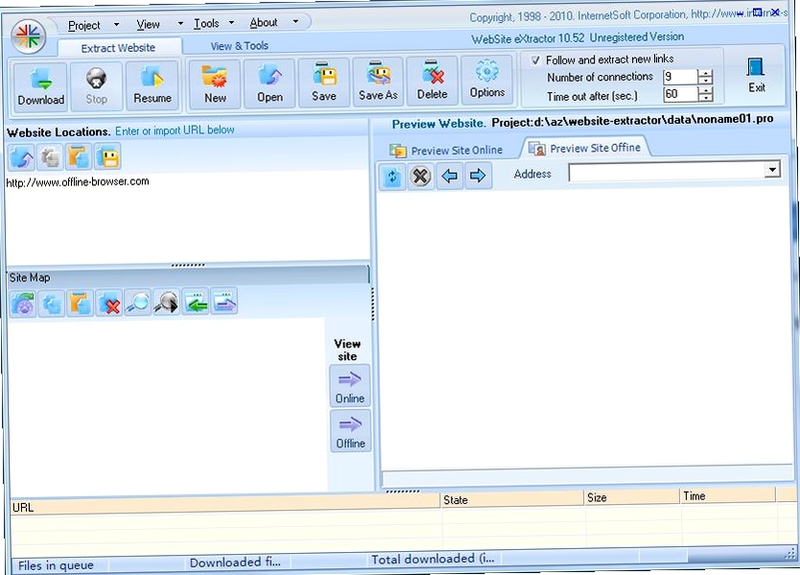Click the import URL icon with purple arrow
This screenshot has width=800, height=575.
pyautogui.click(x=21, y=157)
